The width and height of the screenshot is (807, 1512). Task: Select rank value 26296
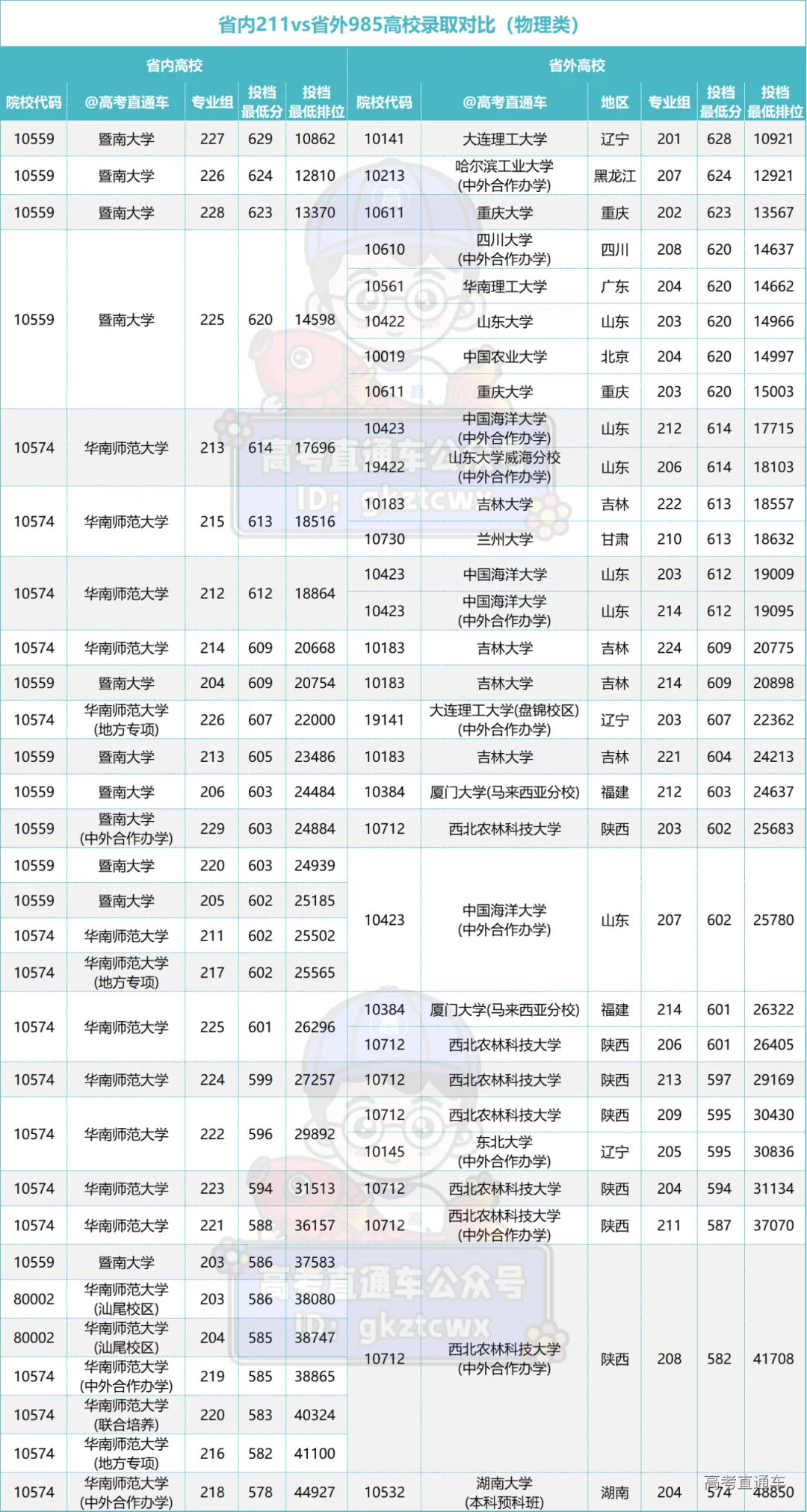[x=315, y=1027]
